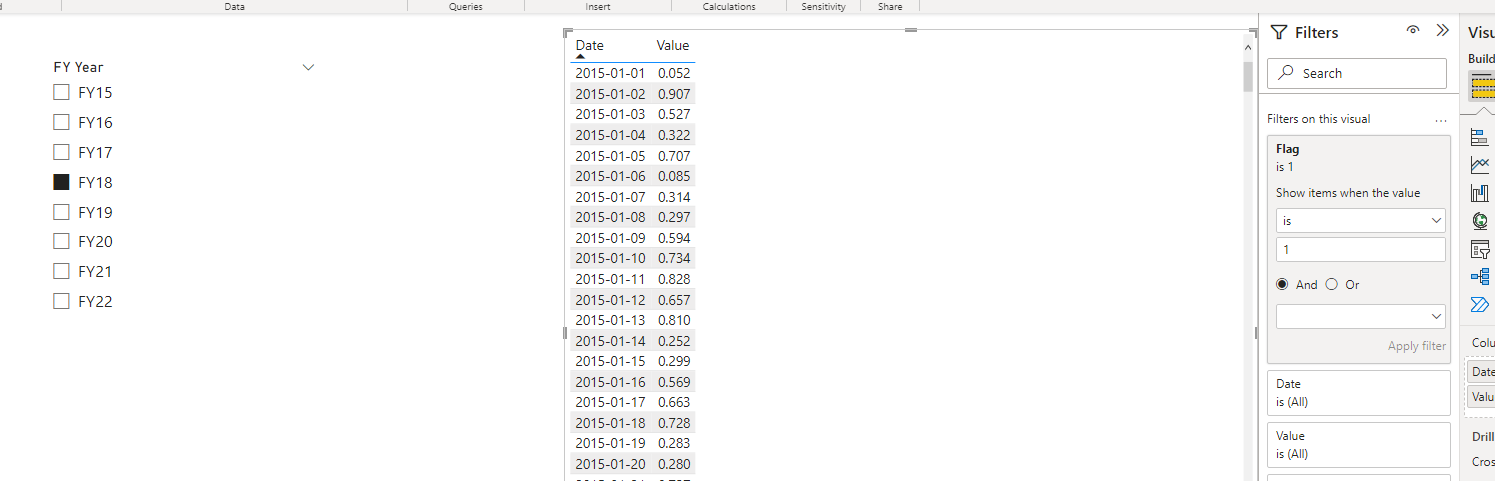Click the top resize handle of table visual
The width and height of the screenshot is (1495, 481).
(910, 31)
